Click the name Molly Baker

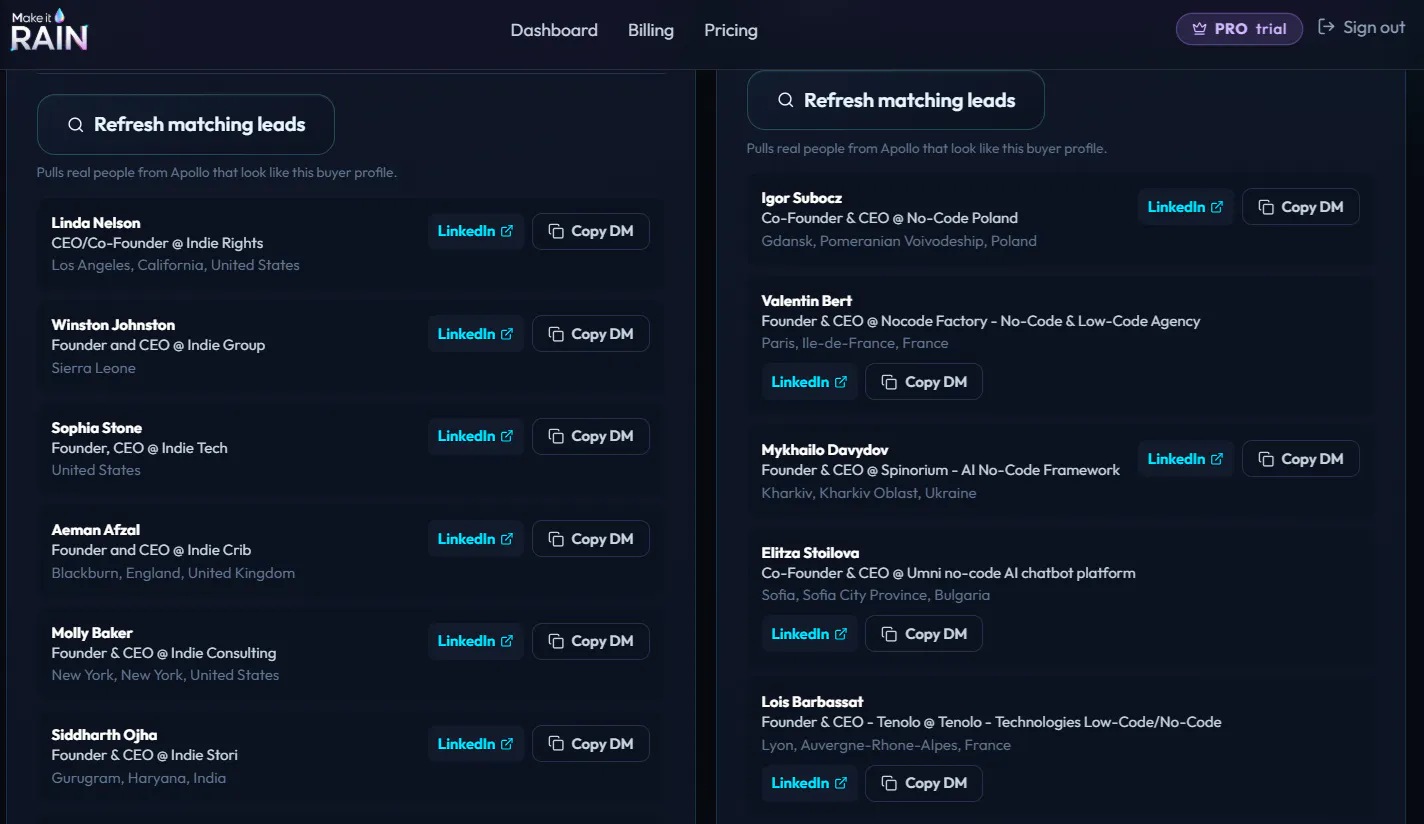[x=92, y=633]
